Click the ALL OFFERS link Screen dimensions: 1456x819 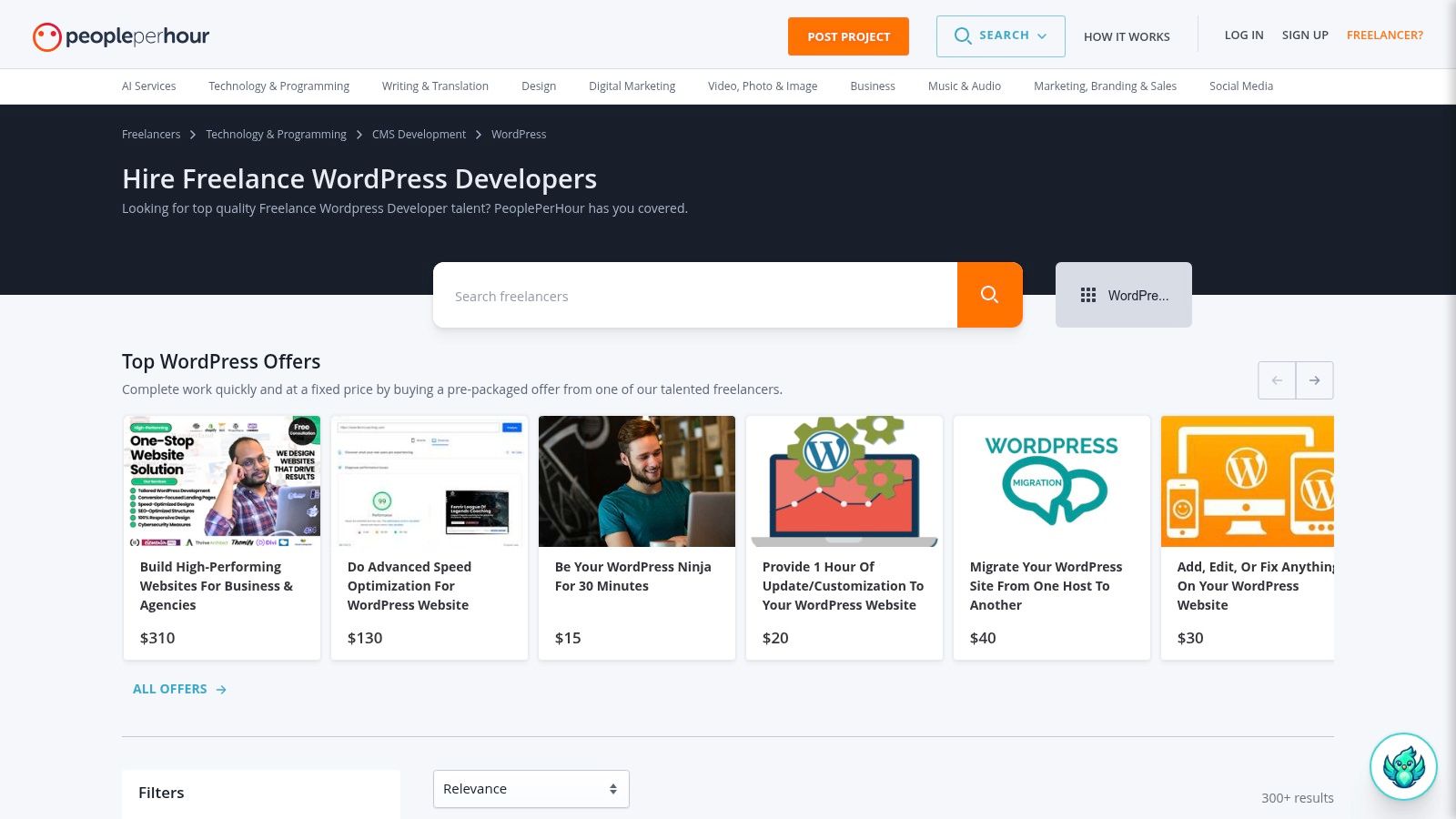coord(169,689)
